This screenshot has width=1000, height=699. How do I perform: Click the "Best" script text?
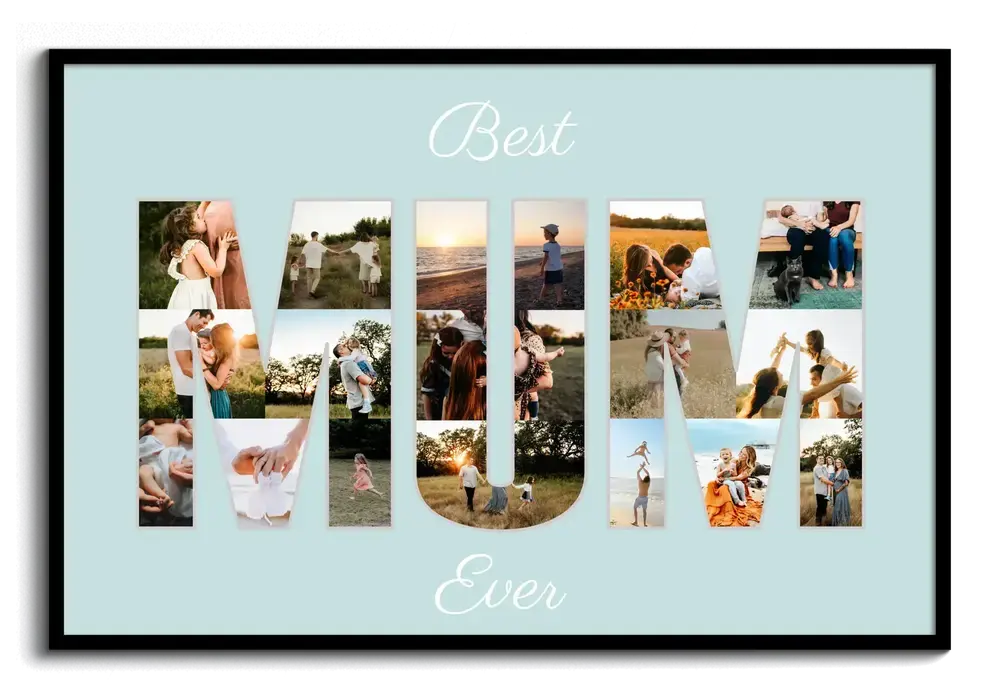(502, 132)
